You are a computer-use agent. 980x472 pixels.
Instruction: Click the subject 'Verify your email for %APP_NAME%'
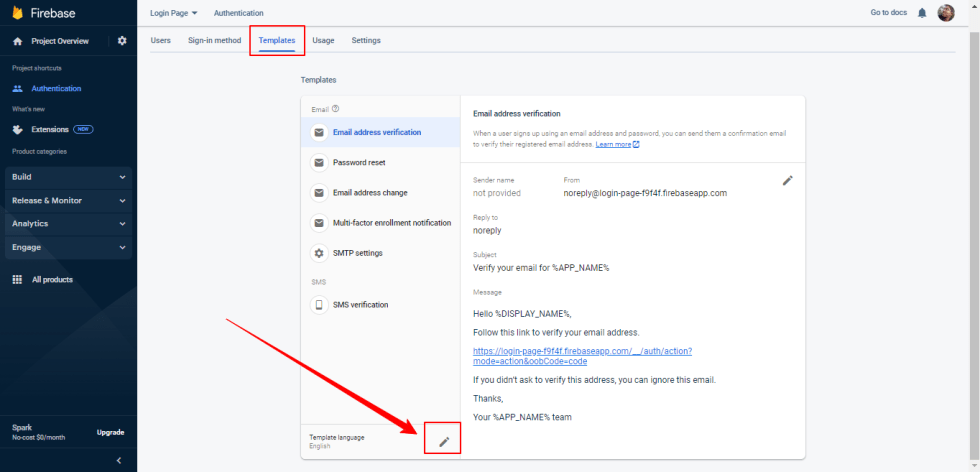point(541,268)
